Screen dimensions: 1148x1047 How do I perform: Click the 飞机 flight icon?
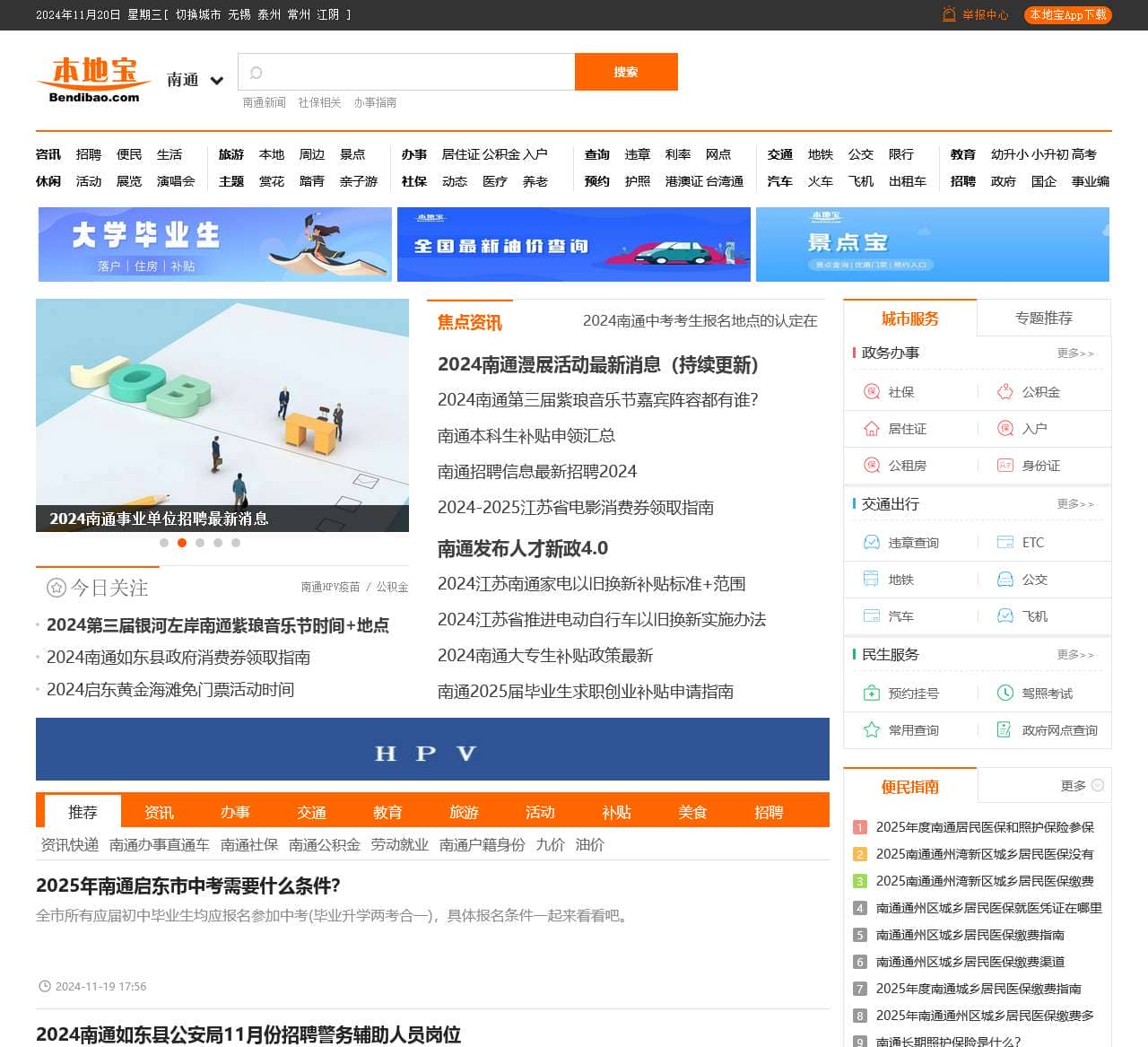1005,616
